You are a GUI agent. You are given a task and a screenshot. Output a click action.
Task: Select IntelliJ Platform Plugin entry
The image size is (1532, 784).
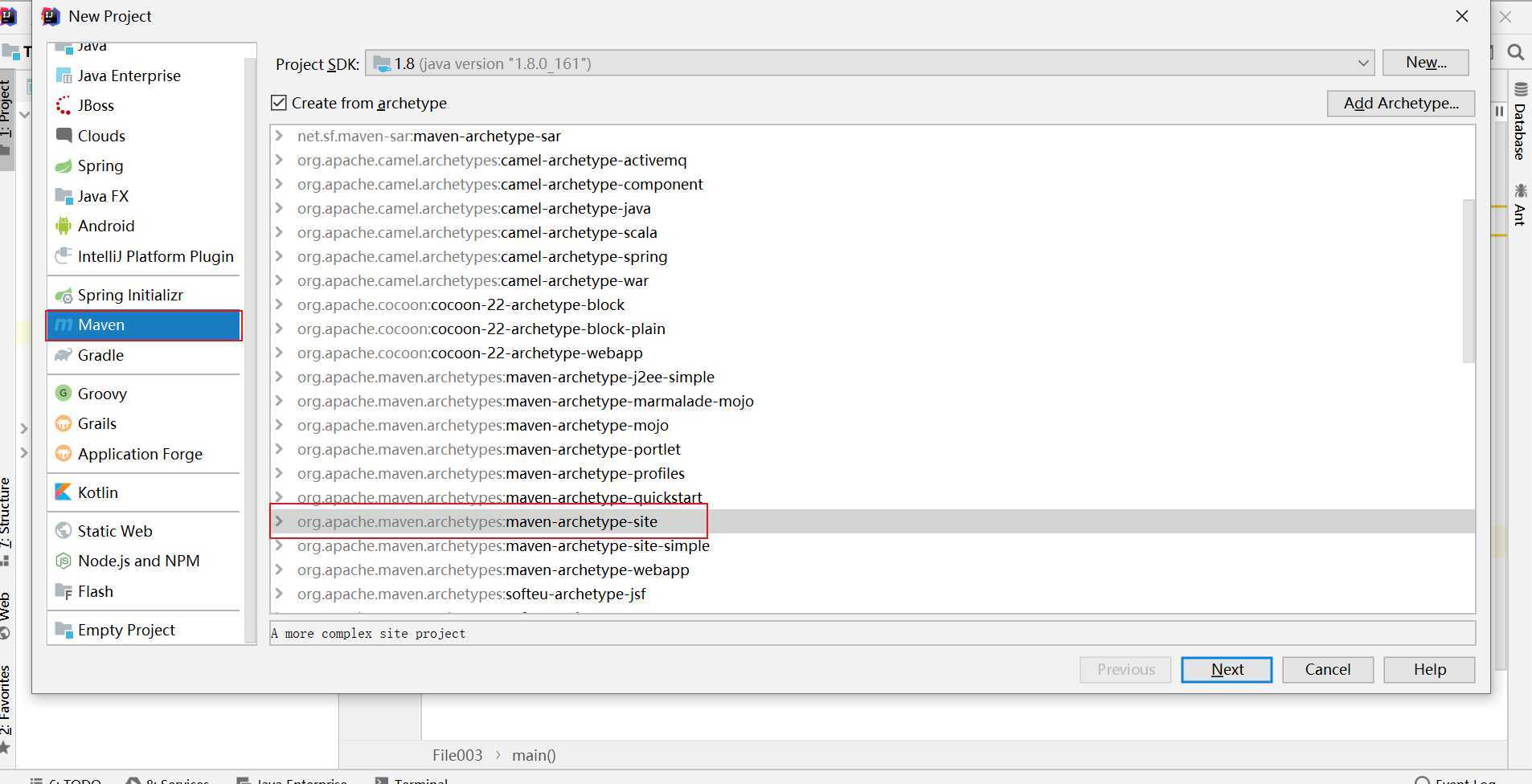(x=145, y=256)
